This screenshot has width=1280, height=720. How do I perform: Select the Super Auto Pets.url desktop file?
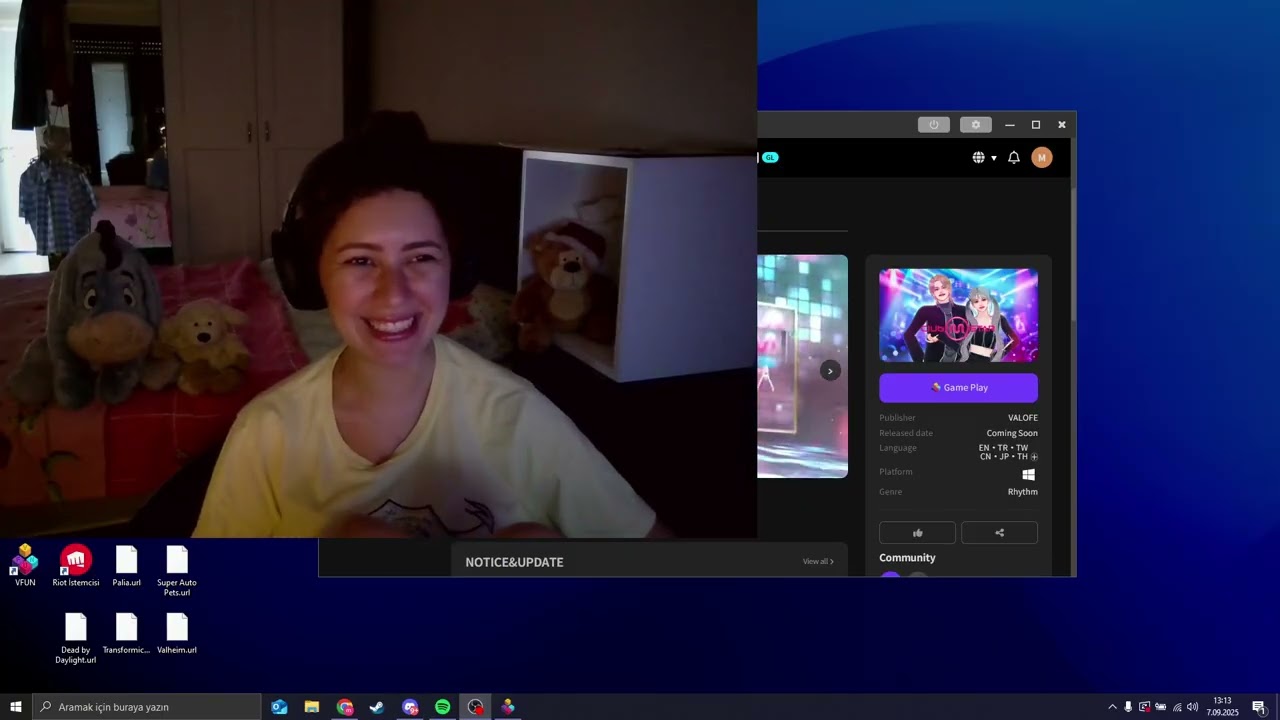(177, 571)
